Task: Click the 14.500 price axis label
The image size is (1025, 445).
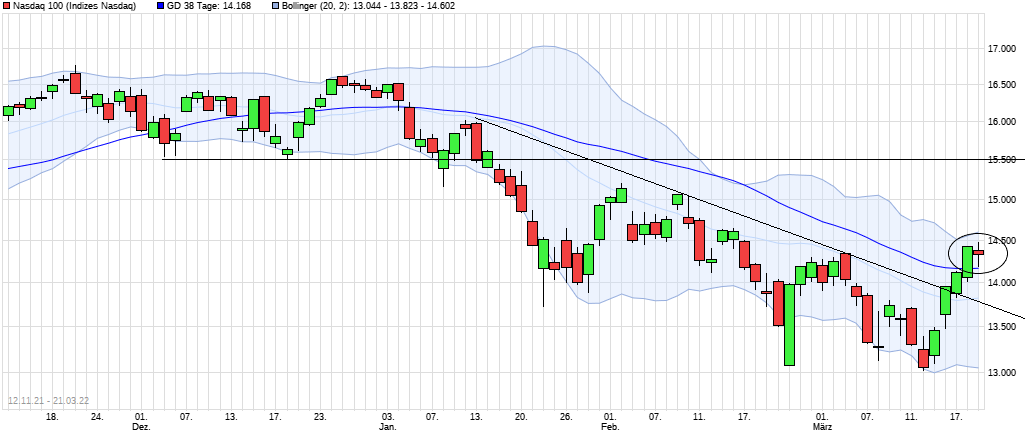Action: (x=1003, y=241)
